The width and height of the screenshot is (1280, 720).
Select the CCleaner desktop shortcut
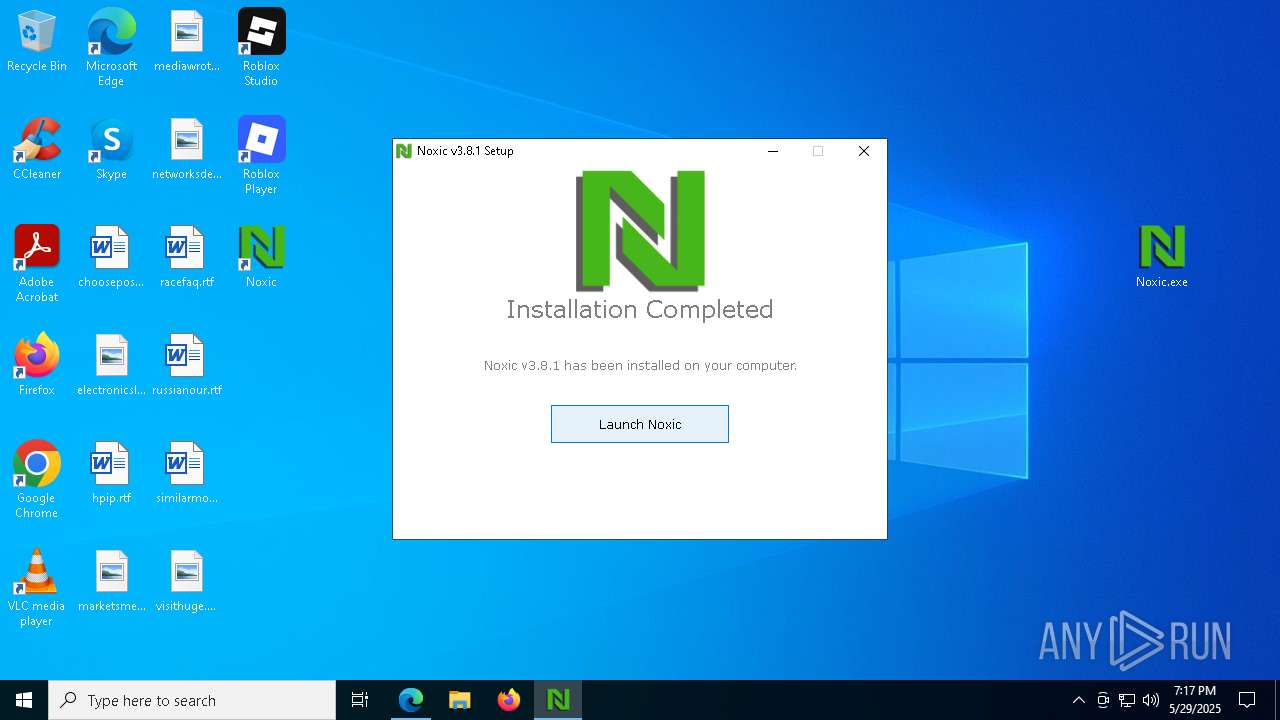(x=37, y=150)
